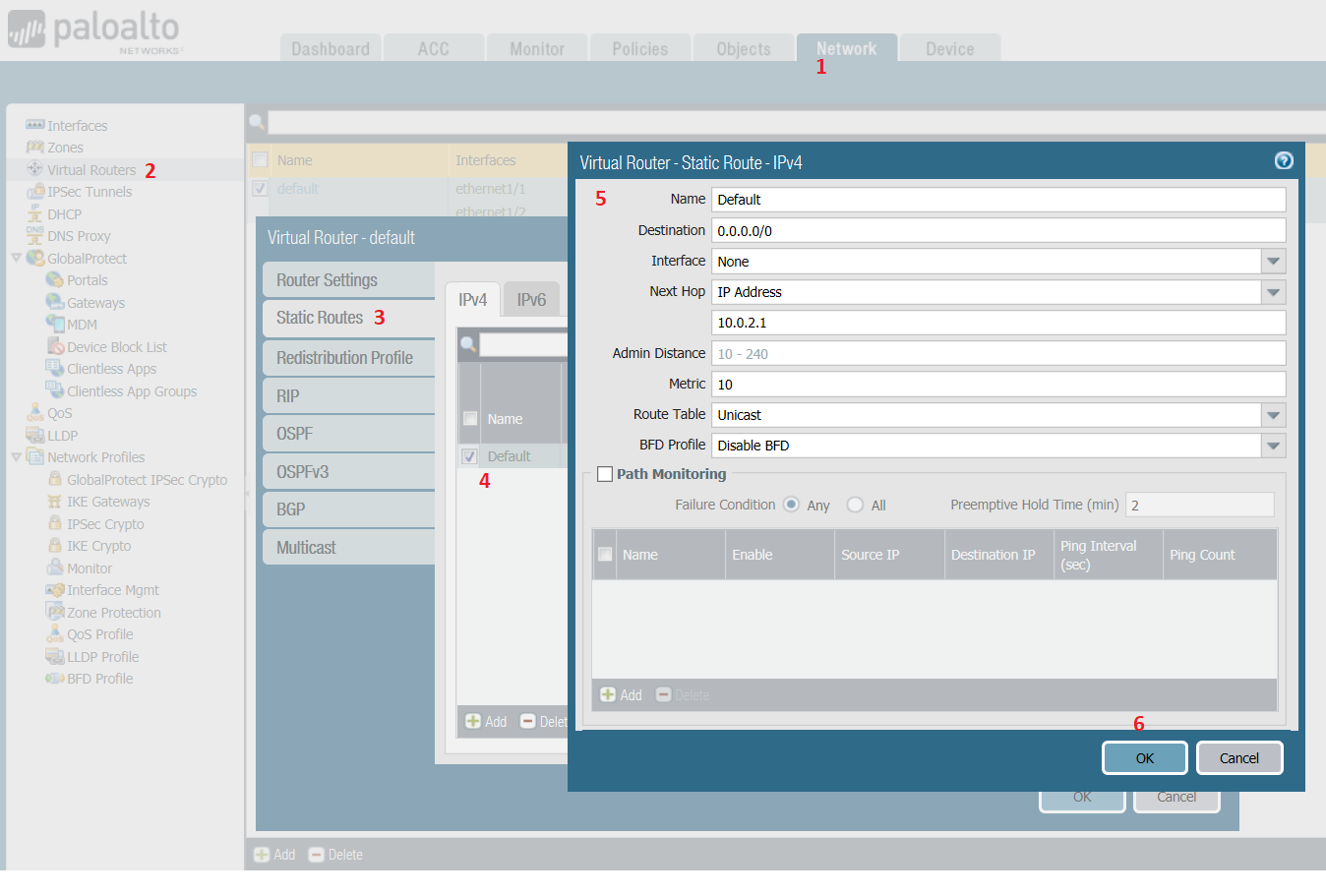Select Zones in the Network sidebar

[x=60, y=147]
